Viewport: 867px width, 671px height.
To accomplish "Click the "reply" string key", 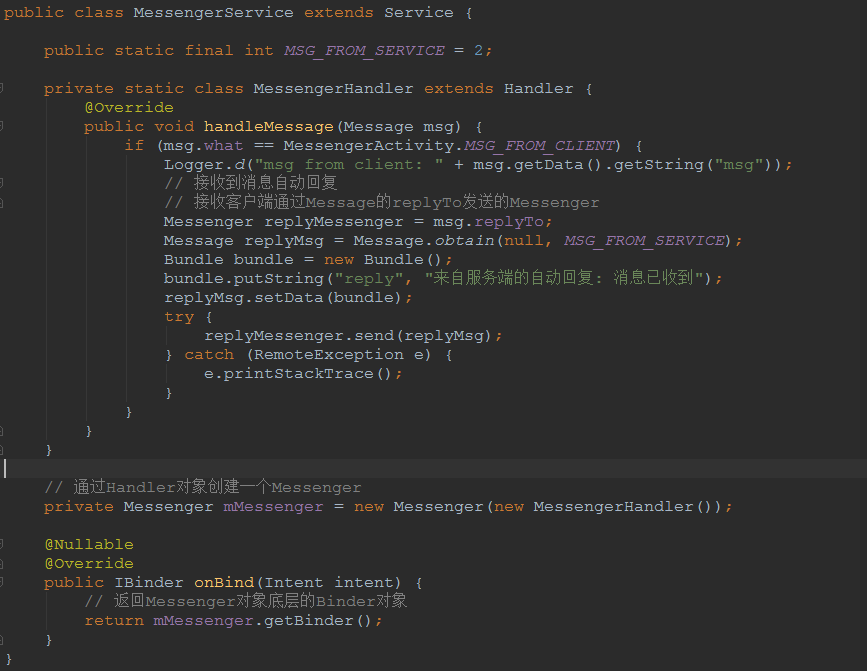I will click(369, 279).
